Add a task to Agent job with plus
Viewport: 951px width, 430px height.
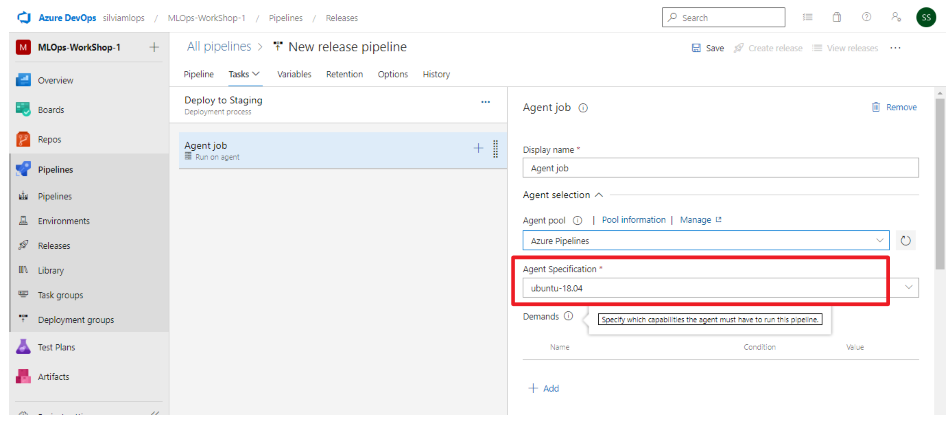478,148
